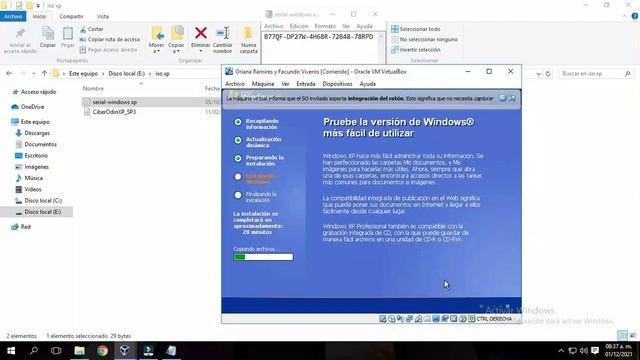Click the Copiando archivos progress bar
640x360 pixels.
coord(263,257)
